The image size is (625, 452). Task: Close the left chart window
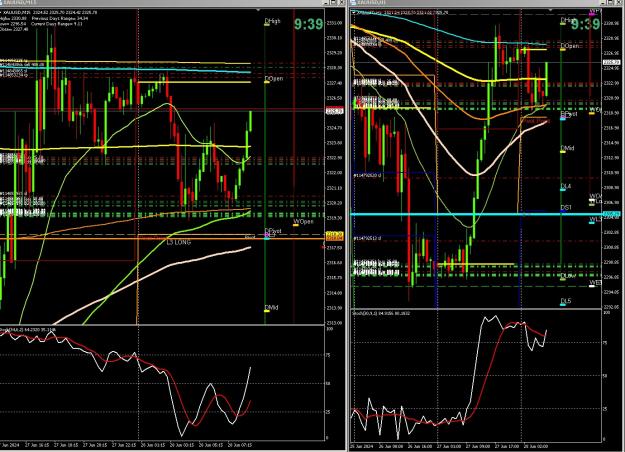(x=342, y=3)
